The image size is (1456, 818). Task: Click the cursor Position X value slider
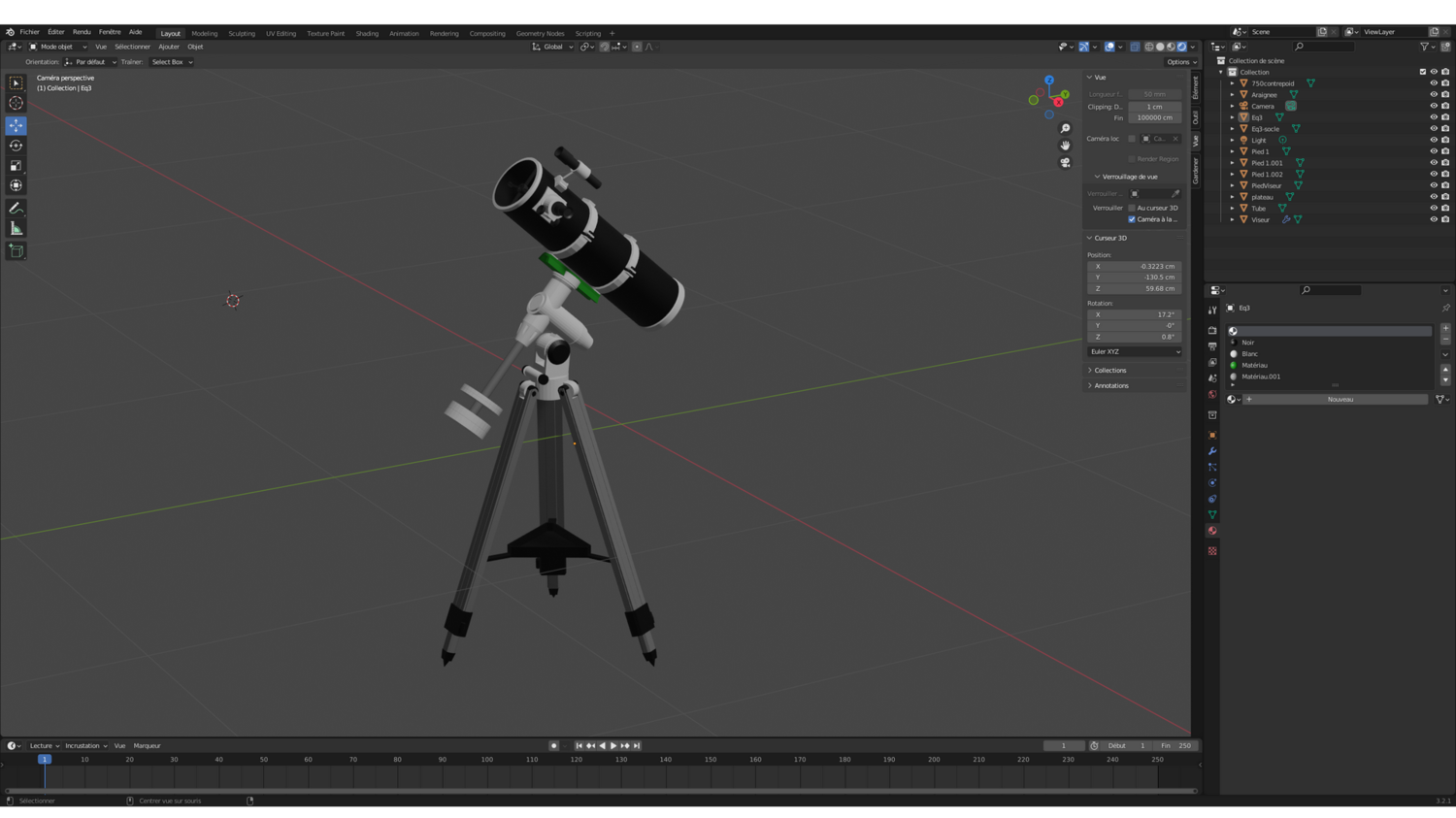click(x=1135, y=266)
